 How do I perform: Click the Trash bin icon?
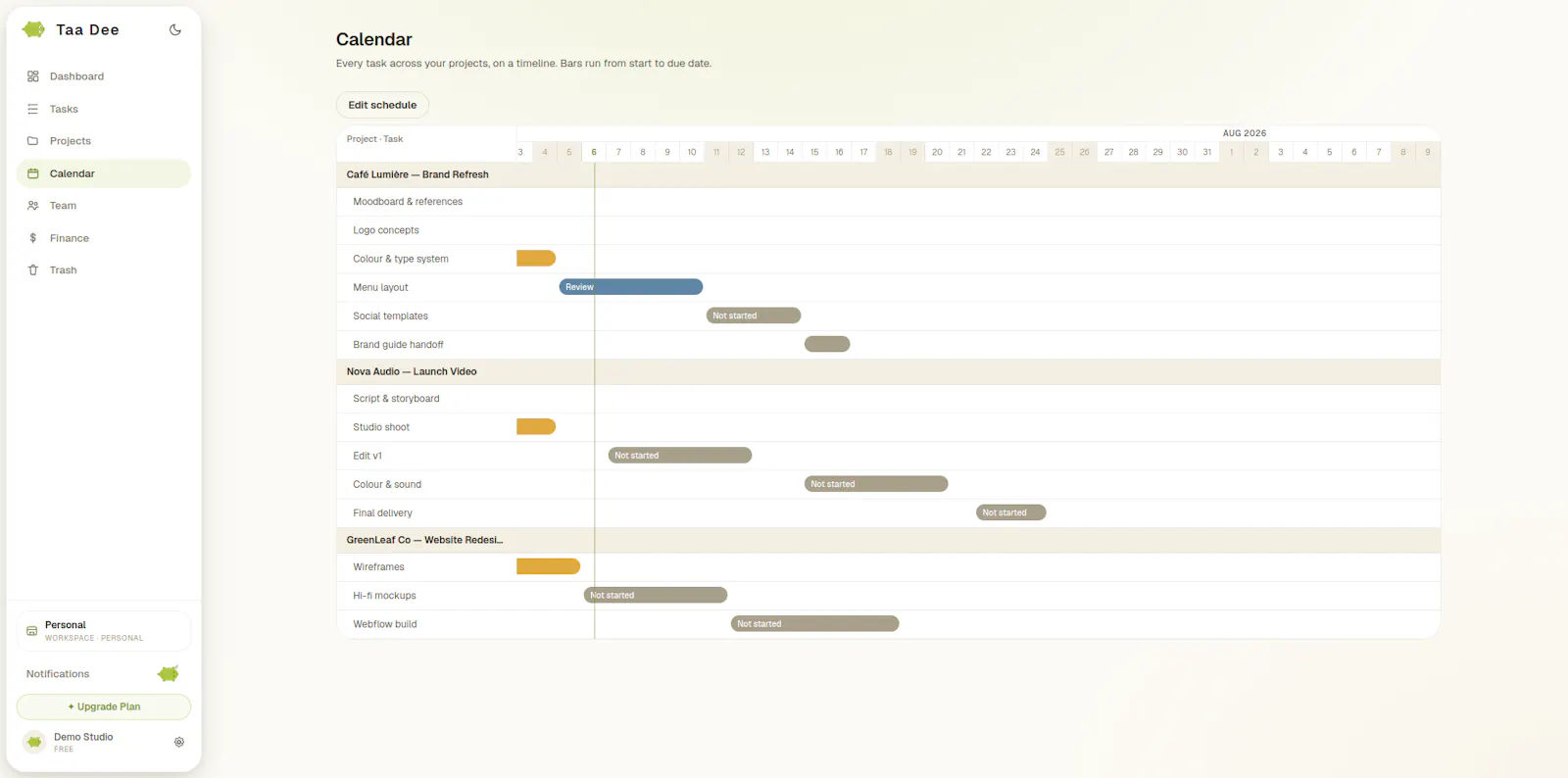tap(33, 270)
